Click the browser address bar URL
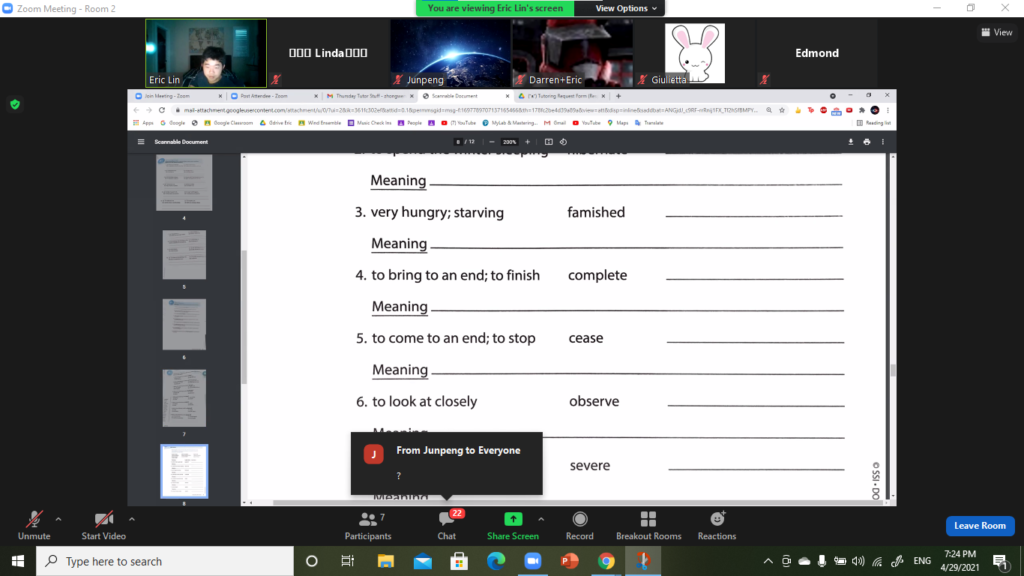1024x576 pixels. tap(470, 110)
